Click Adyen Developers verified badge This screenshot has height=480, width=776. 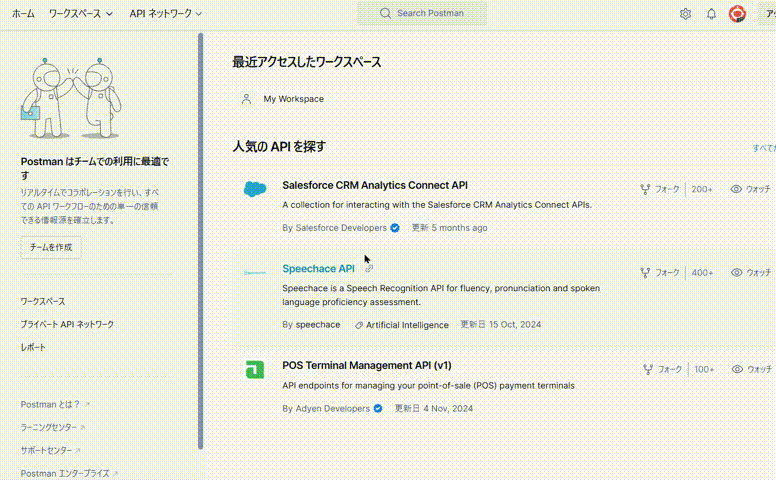coord(378,408)
